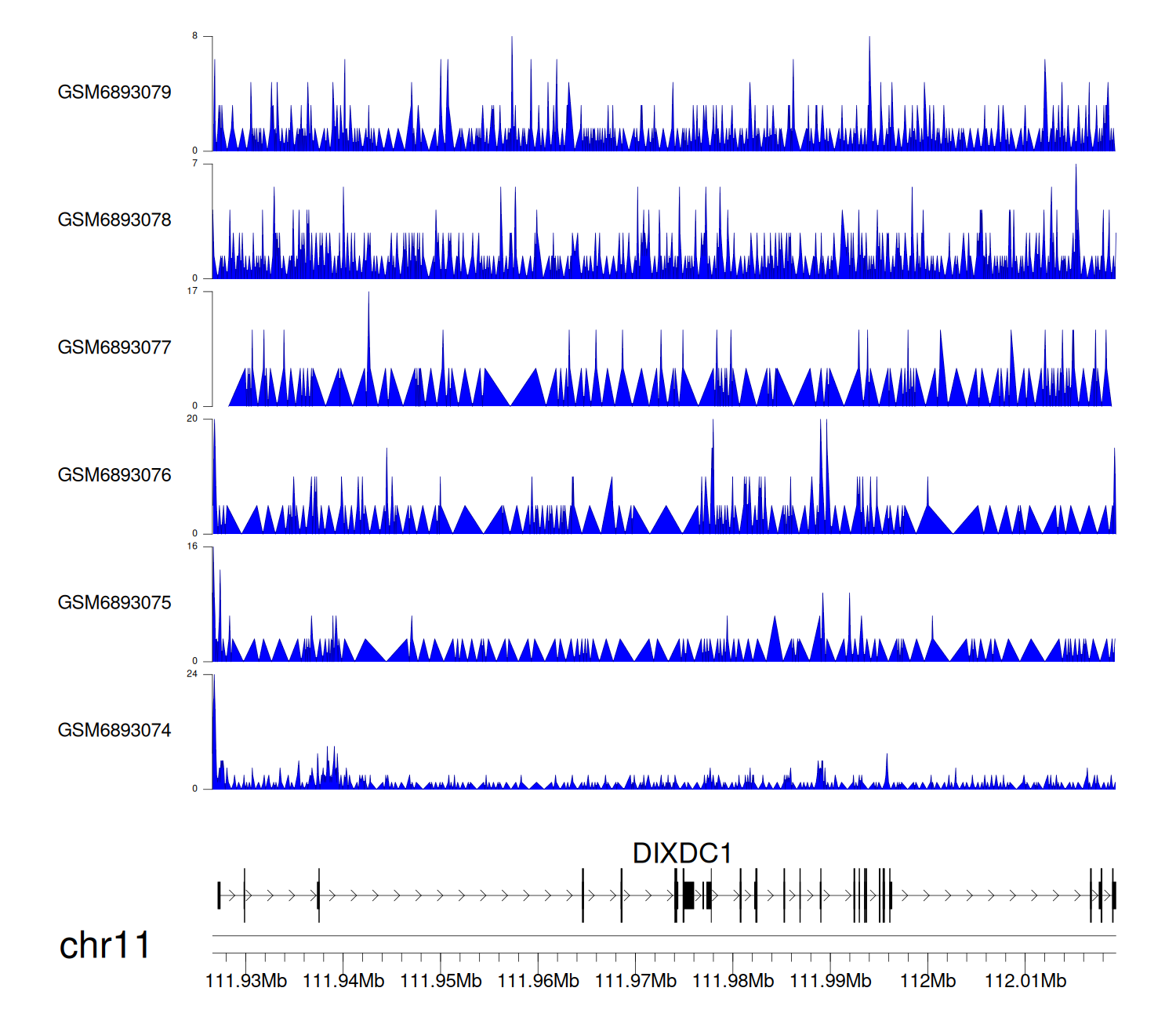Select the 112Mb axis label

coord(928,981)
